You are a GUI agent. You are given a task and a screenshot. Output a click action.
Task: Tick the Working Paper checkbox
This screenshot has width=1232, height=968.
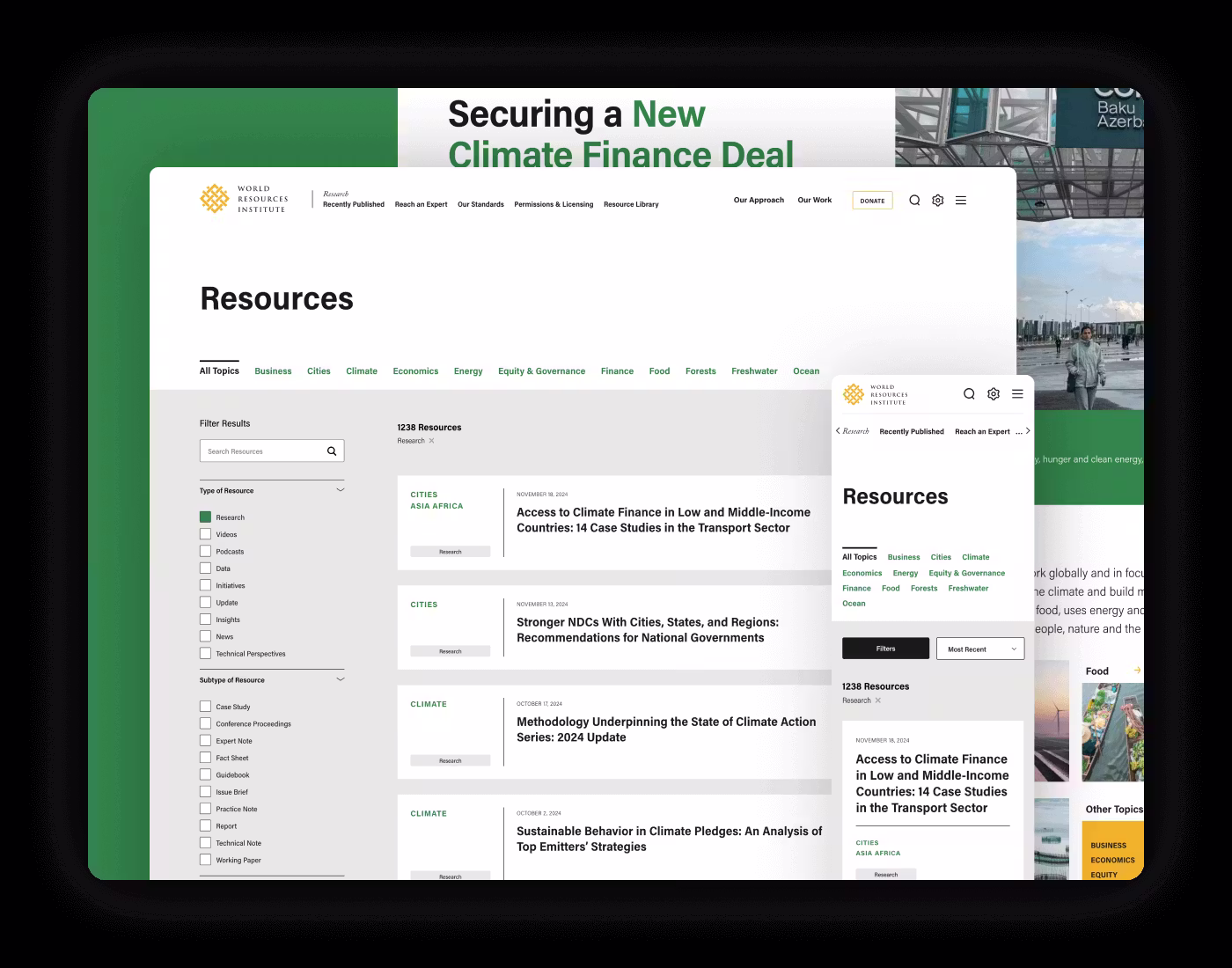(205, 860)
